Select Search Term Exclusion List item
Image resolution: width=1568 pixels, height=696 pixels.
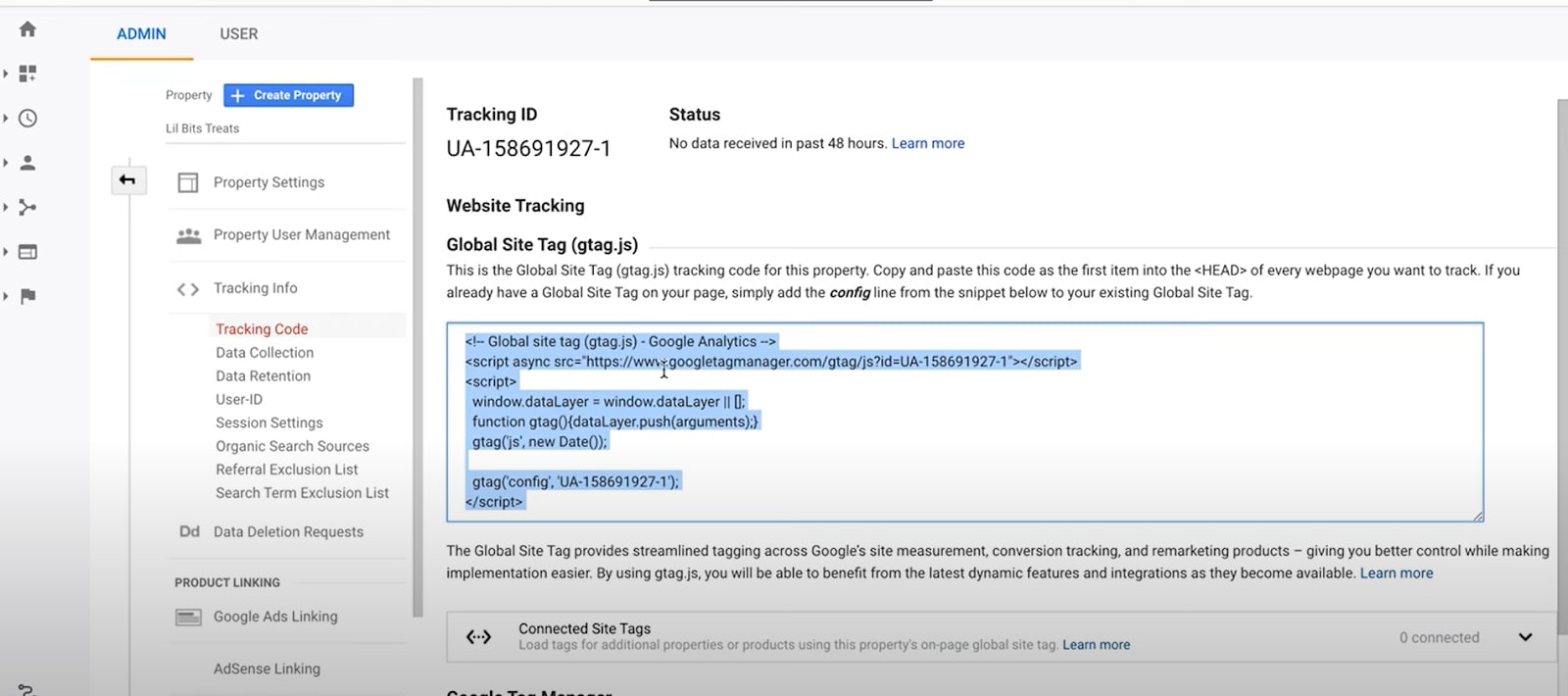[302, 493]
